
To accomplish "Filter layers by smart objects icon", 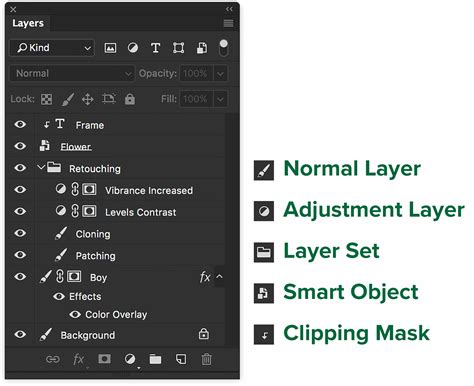I will [201, 48].
